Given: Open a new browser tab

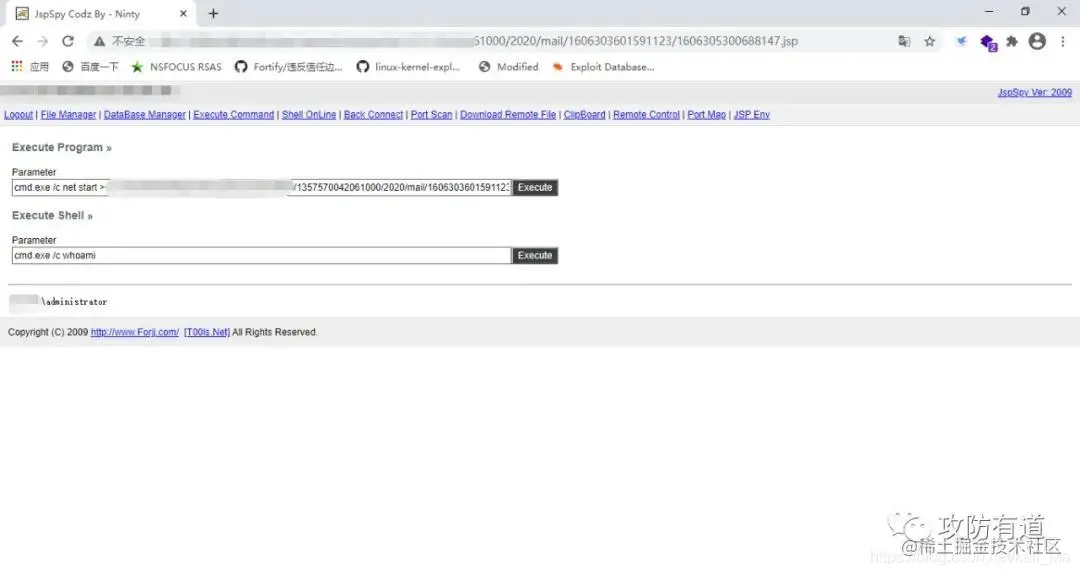Looking at the screenshot, I should [x=214, y=14].
